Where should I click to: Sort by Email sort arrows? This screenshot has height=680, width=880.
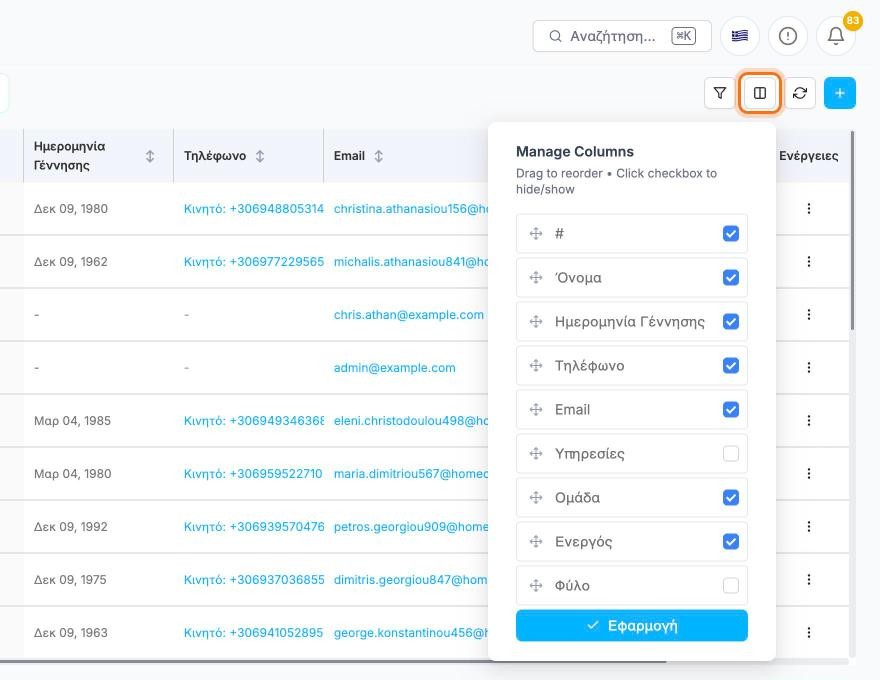tap(379, 156)
